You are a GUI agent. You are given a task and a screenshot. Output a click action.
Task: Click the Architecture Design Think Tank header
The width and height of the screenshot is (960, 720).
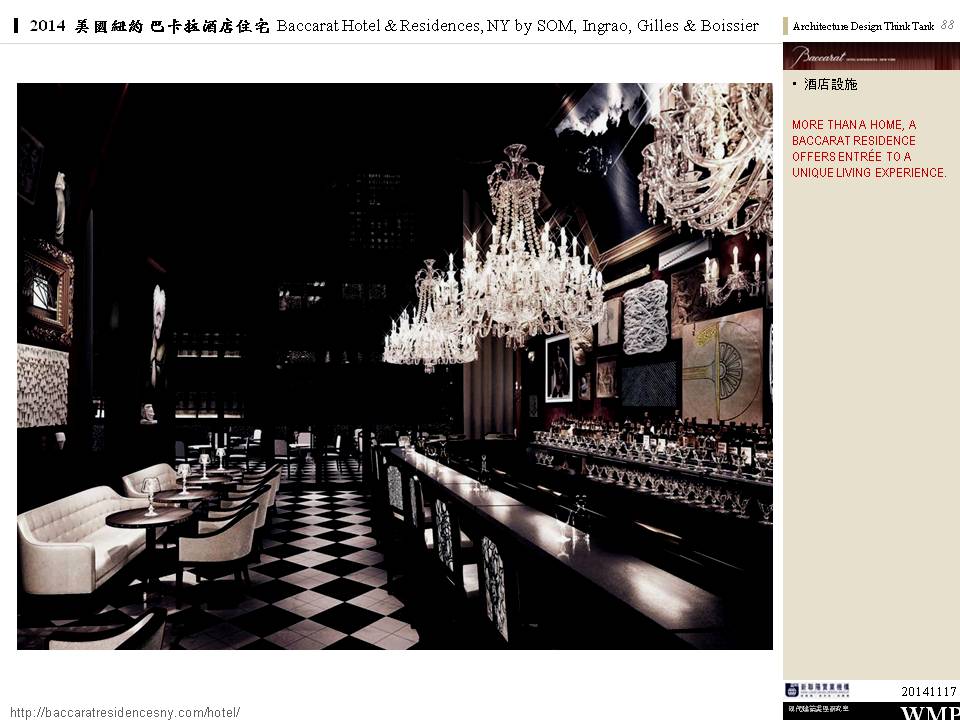862,27
